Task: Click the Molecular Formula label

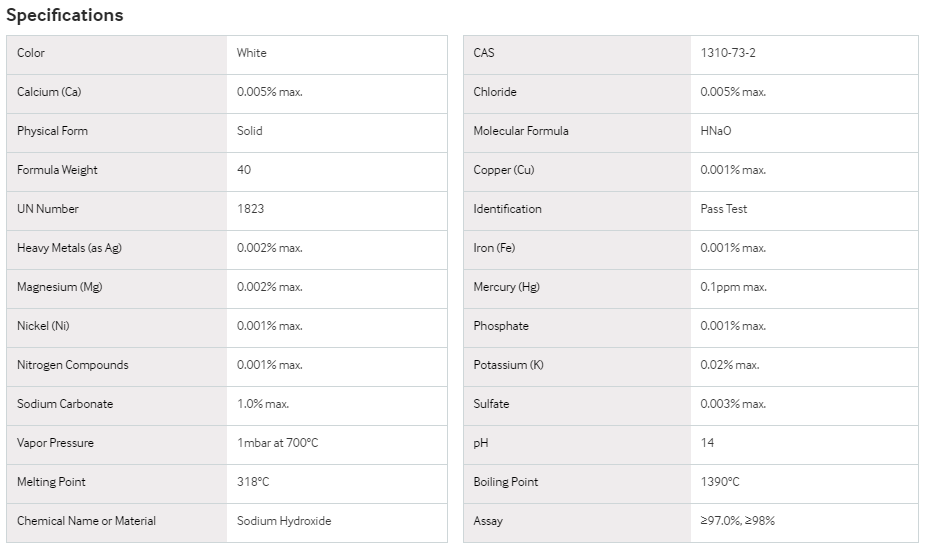Action: pyautogui.click(x=521, y=131)
